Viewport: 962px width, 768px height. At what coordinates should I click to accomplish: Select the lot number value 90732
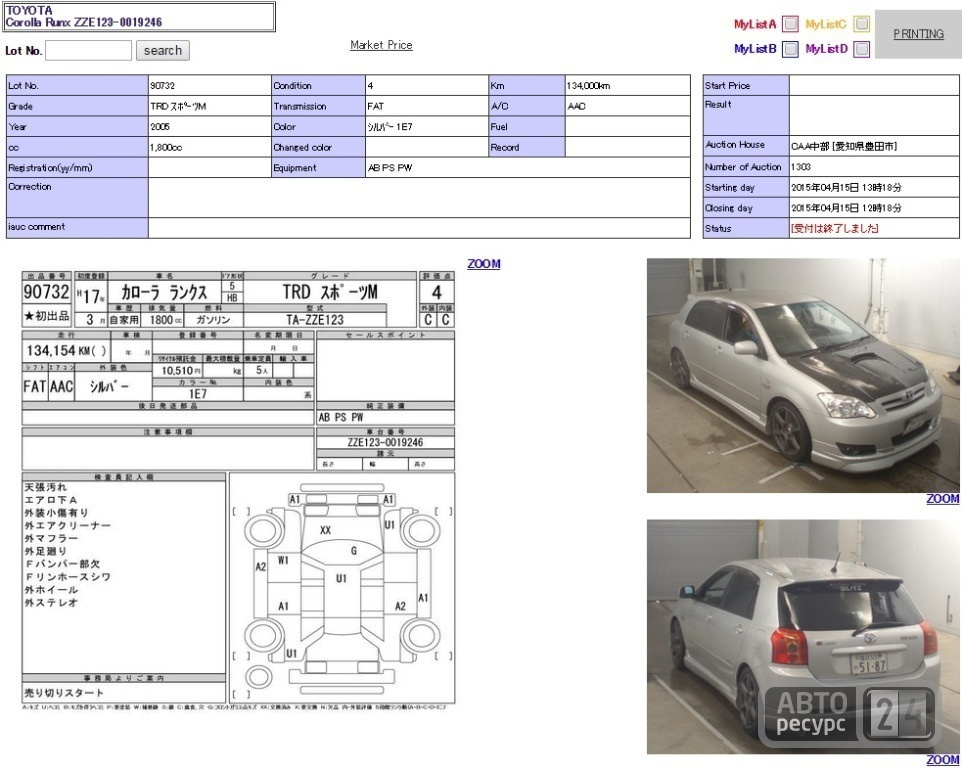click(163, 86)
